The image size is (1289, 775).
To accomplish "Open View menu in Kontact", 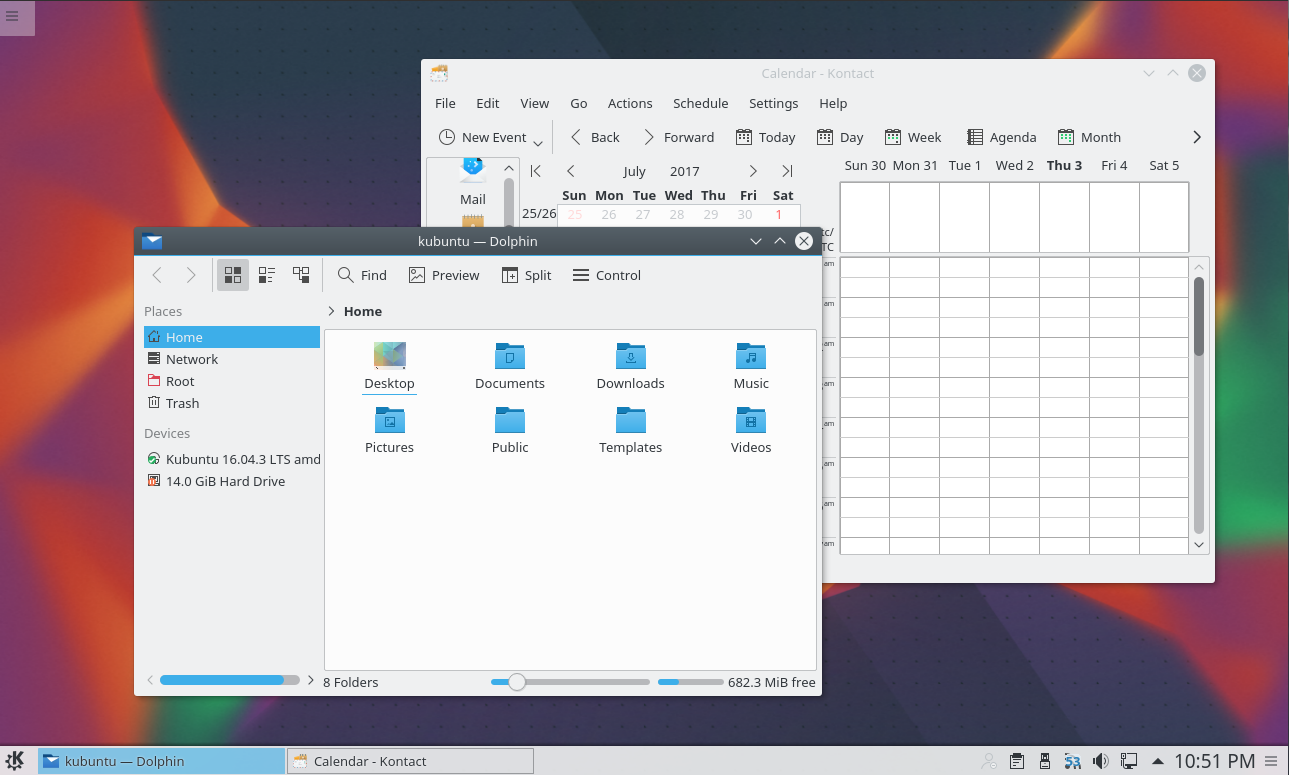I will coord(535,103).
